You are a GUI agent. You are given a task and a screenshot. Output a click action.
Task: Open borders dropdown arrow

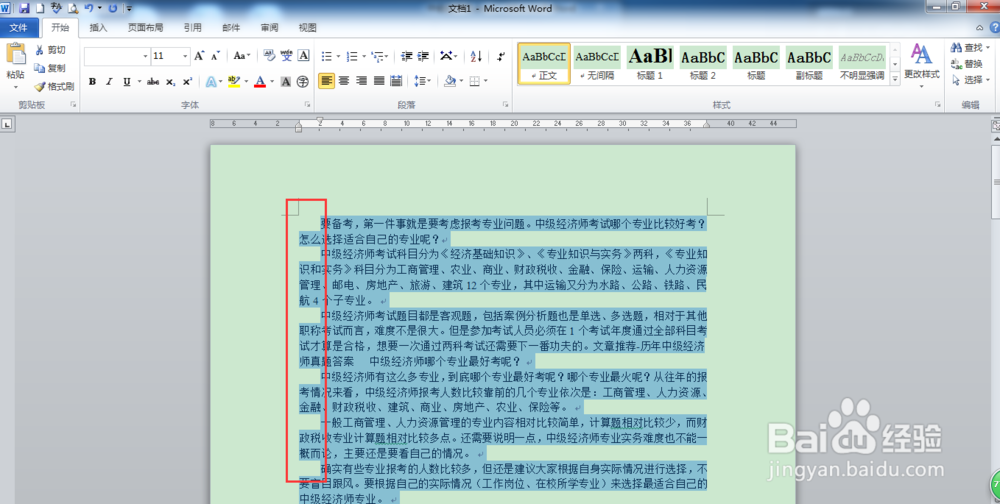(x=485, y=81)
